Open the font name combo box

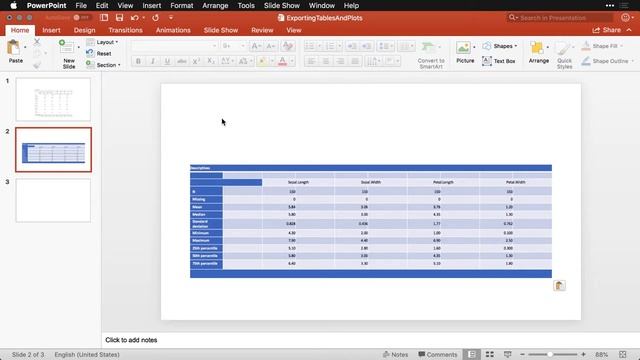click(175, 46)
